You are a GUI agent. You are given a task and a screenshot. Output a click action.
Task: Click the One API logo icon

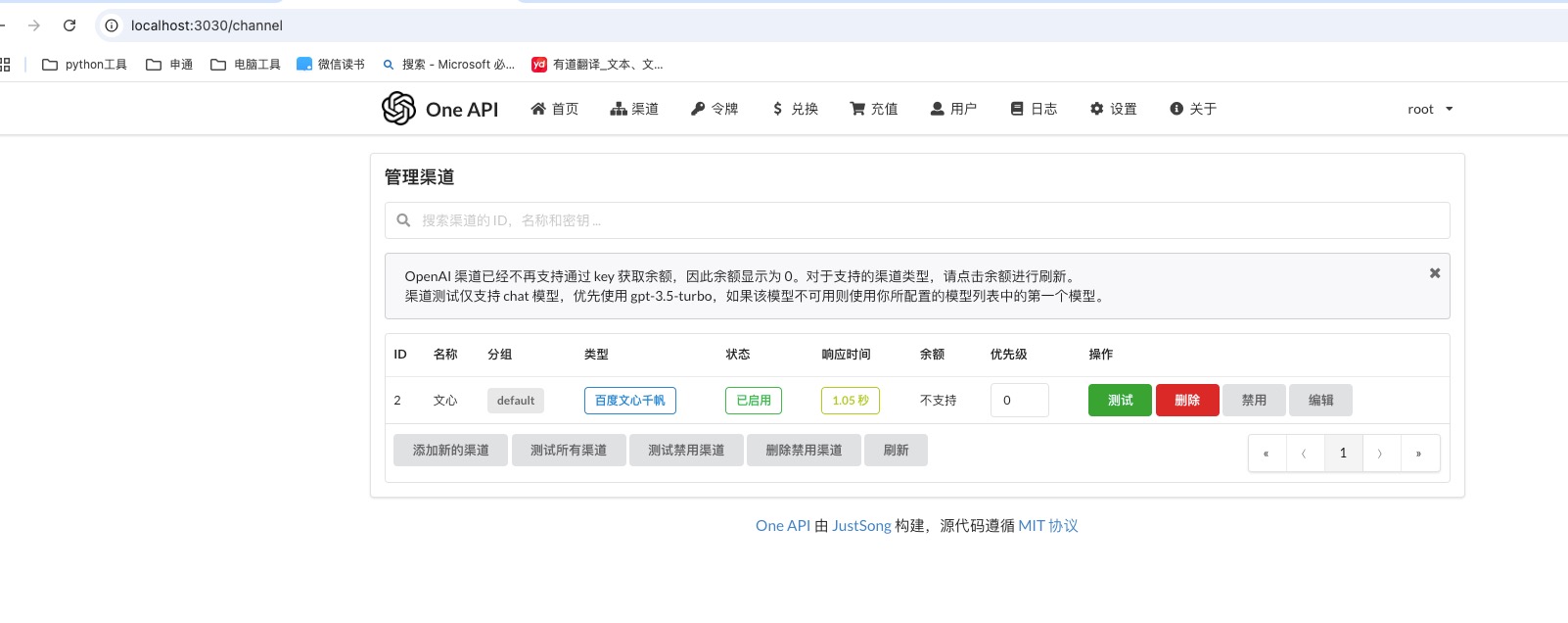[398, 109]
